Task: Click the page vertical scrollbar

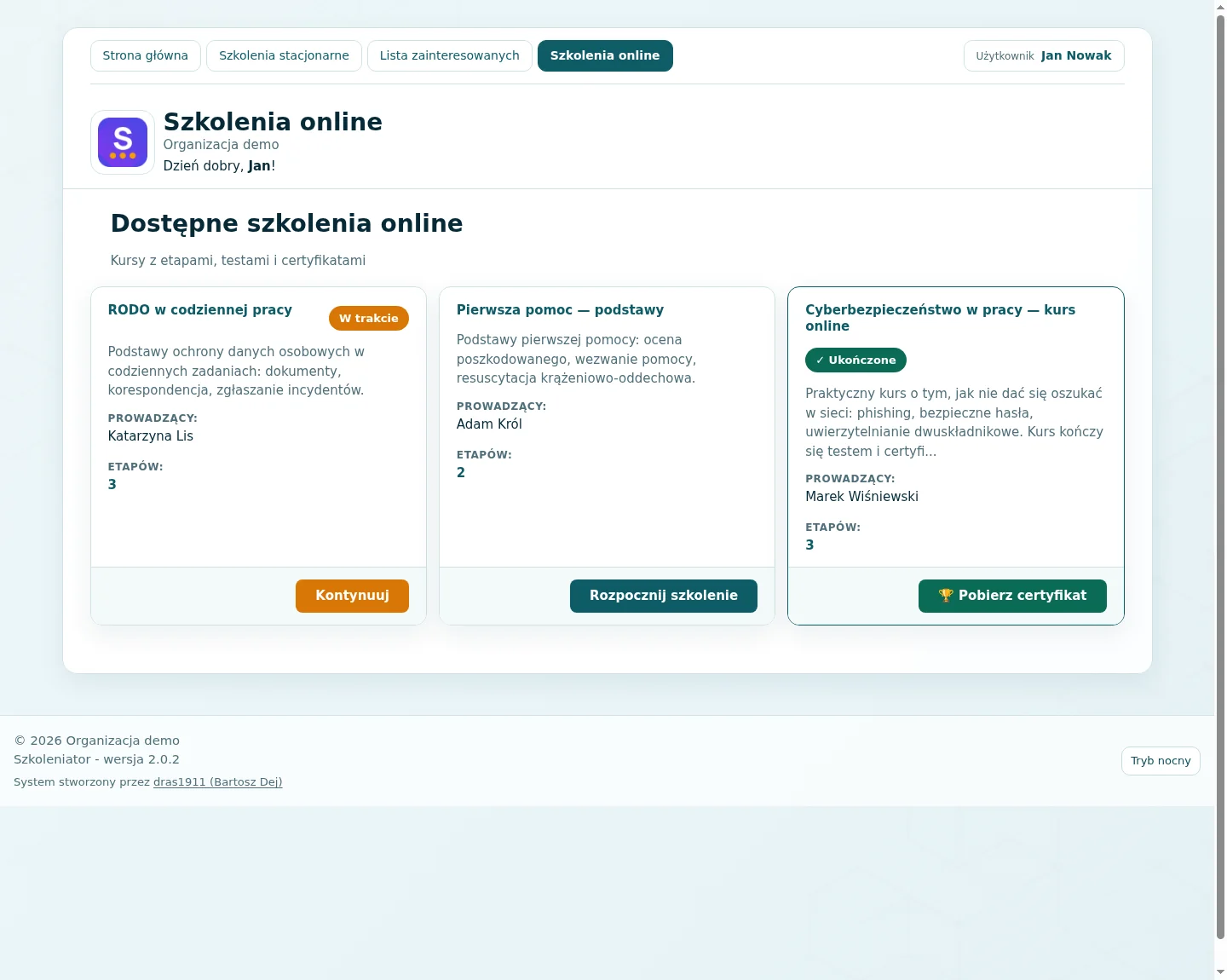Action: [1220, 477]
